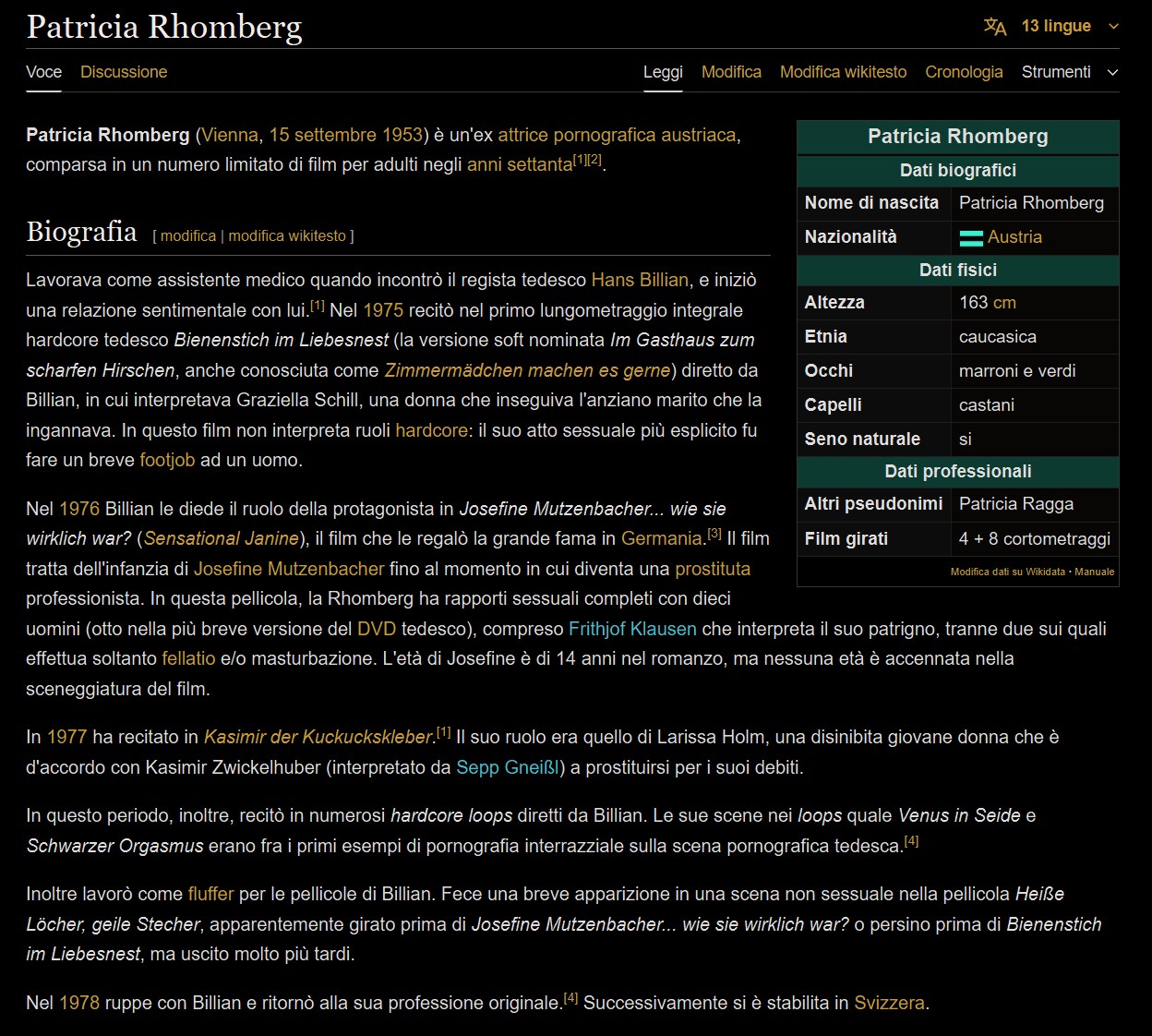Jump to footnote [3] after Germania
This screenshot has height=1036, width=1152.
tap(714, 533)
